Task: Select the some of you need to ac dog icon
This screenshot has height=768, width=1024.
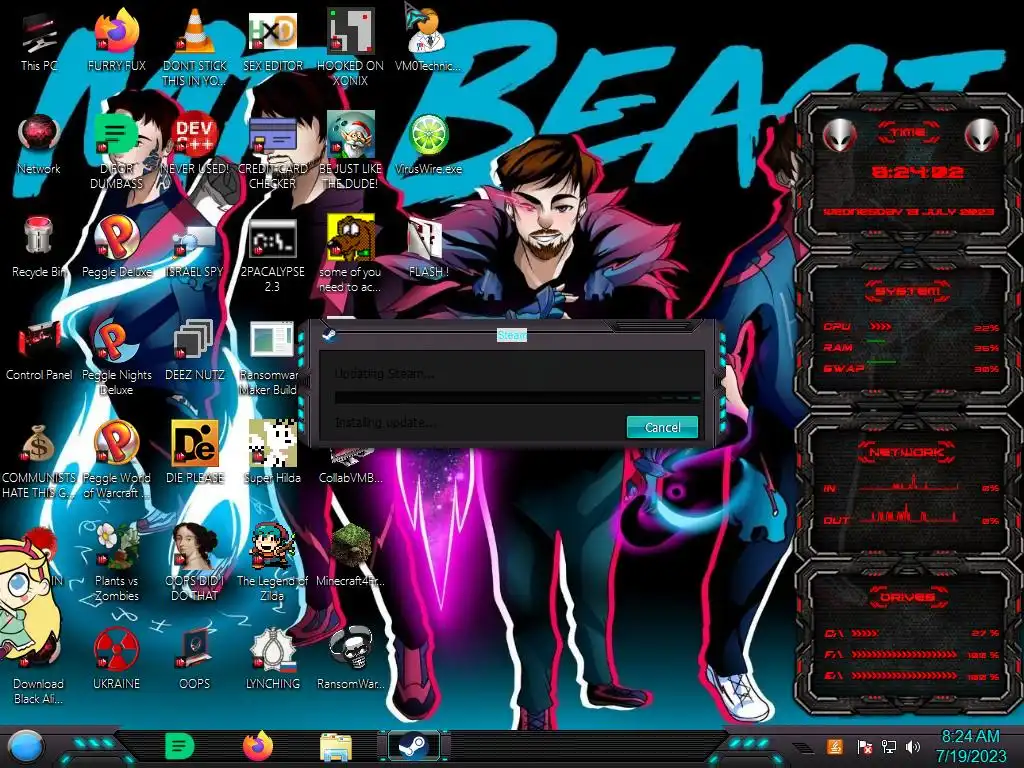Action: coord(350,255)
